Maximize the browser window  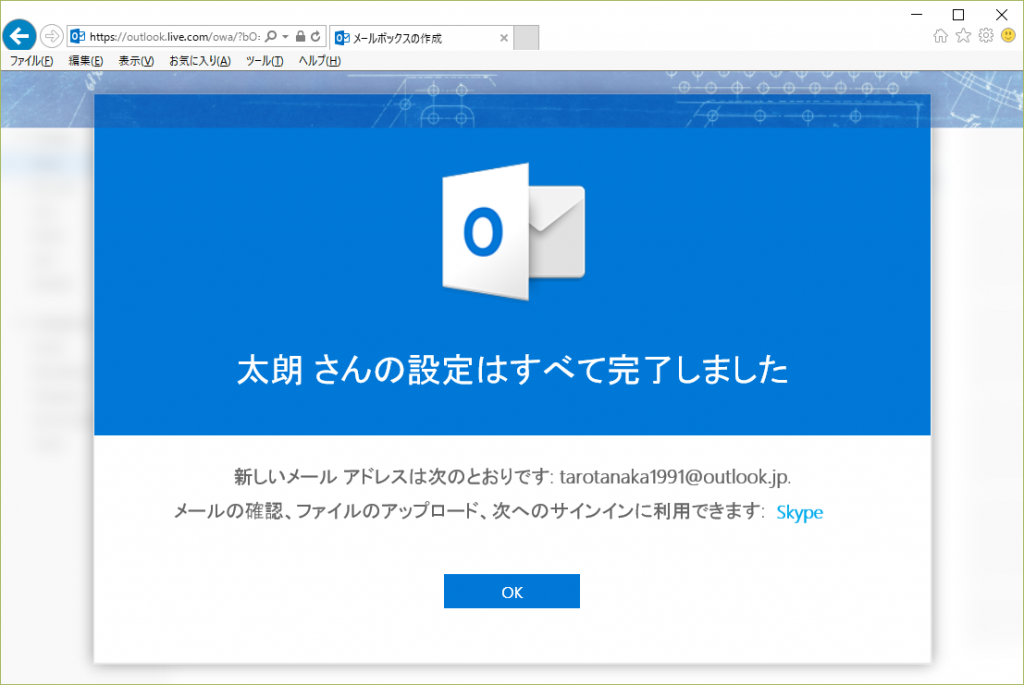(959, 14)
